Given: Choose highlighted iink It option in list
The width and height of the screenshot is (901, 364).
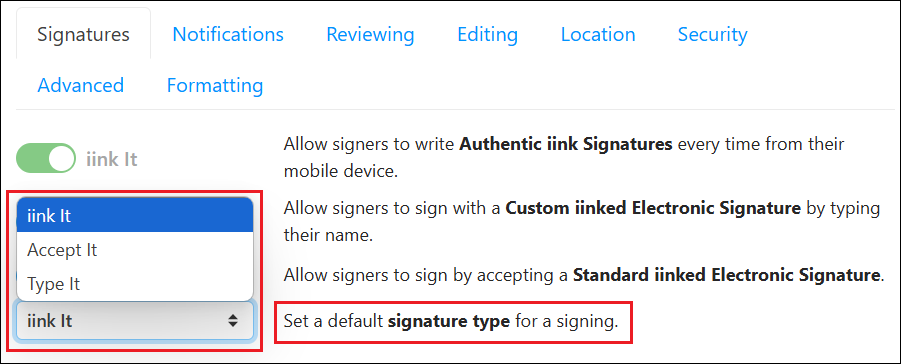Looking at the screenshot, I should tap(135, 216).
